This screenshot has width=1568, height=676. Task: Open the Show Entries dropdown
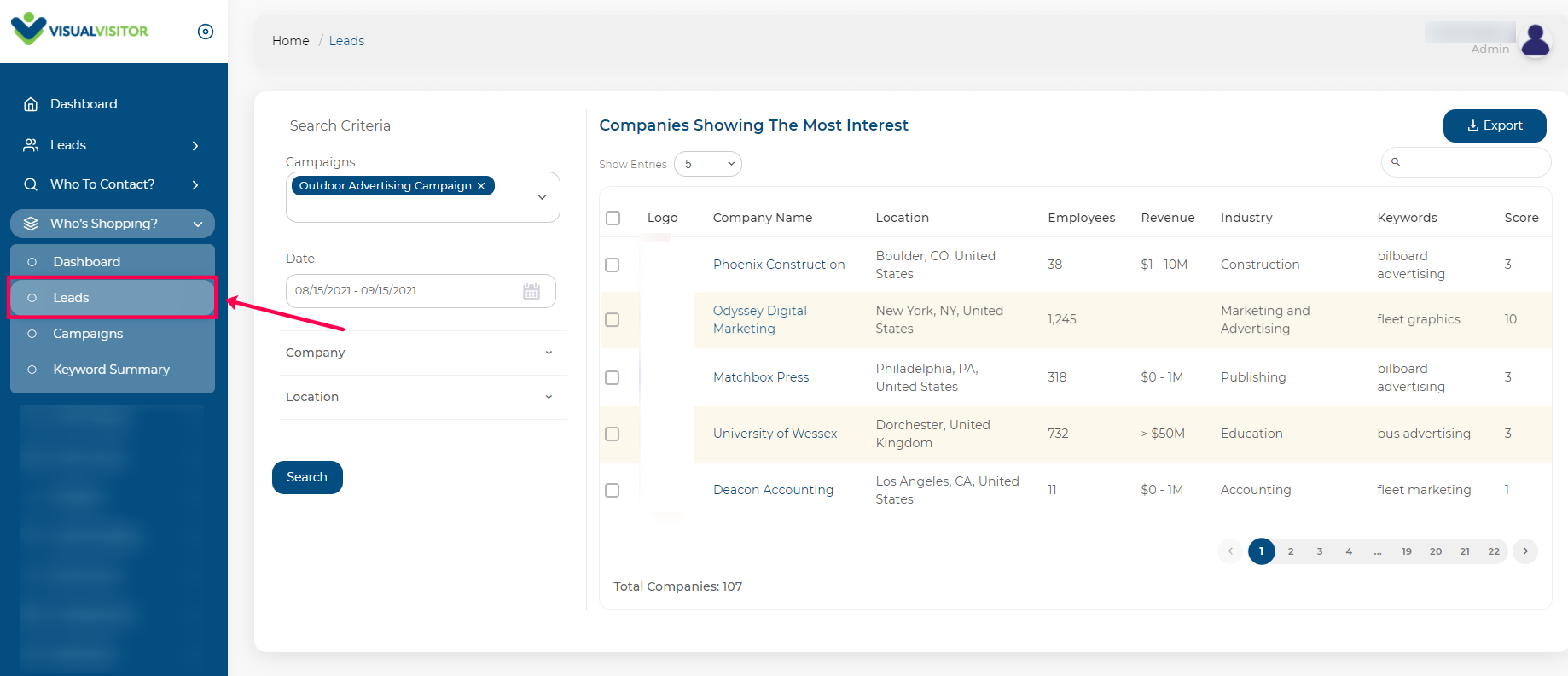pos(708,164)
